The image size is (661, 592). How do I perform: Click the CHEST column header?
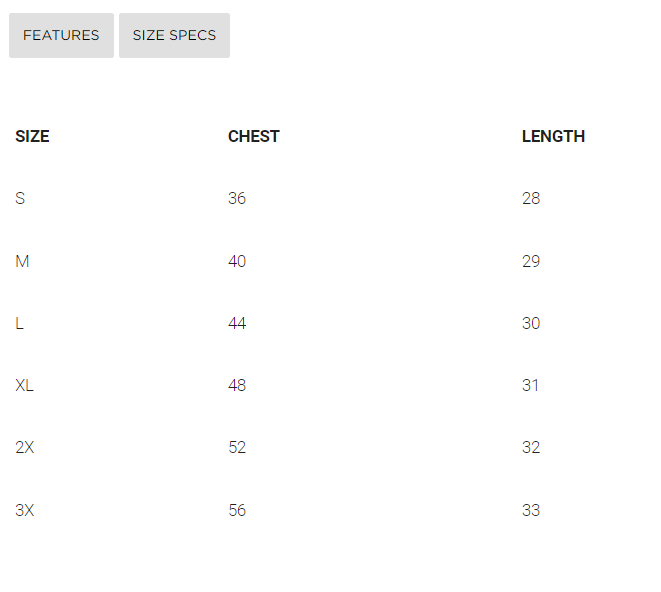(x=254, y=137)
